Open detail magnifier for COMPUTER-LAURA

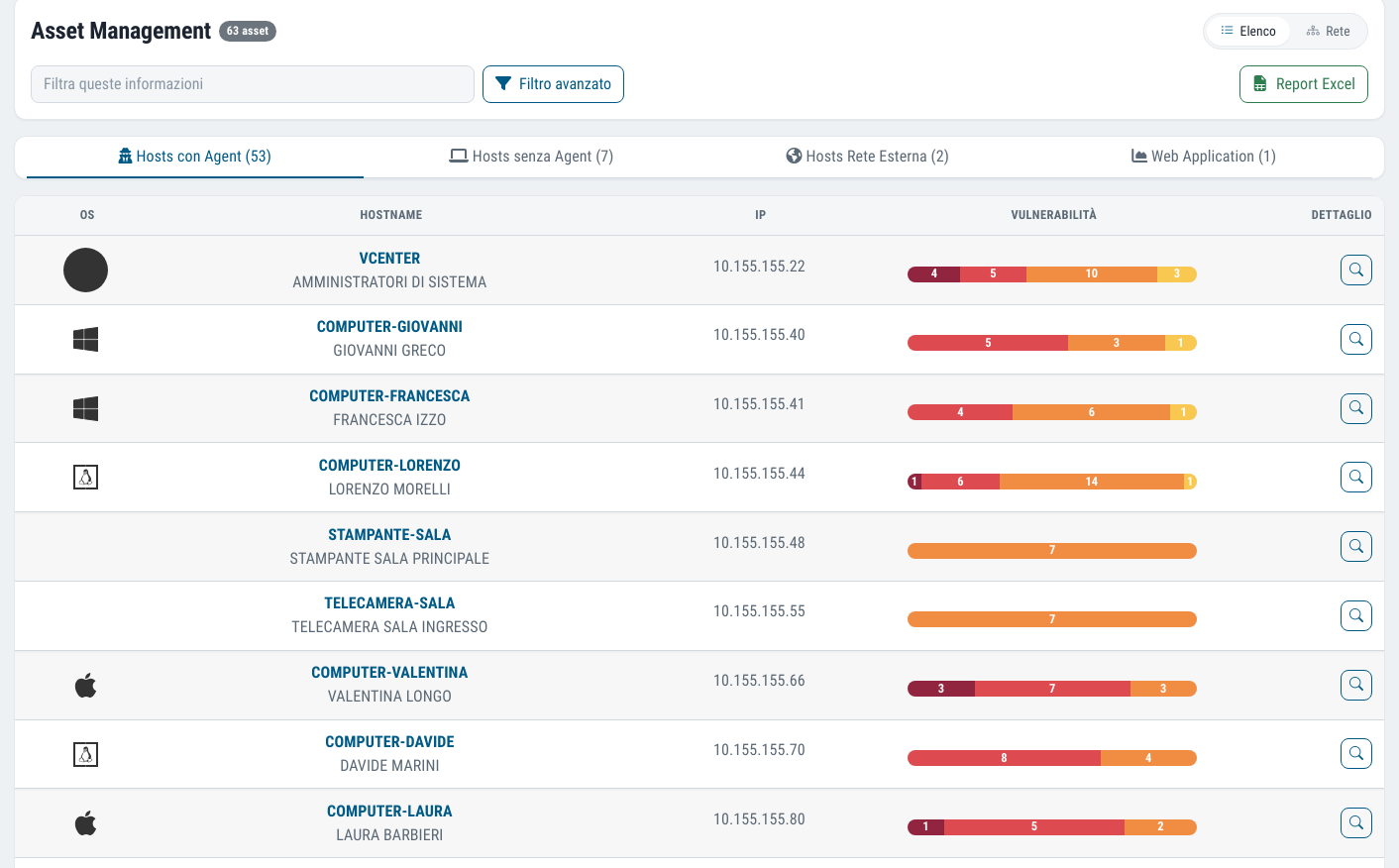coord(1355,822)
